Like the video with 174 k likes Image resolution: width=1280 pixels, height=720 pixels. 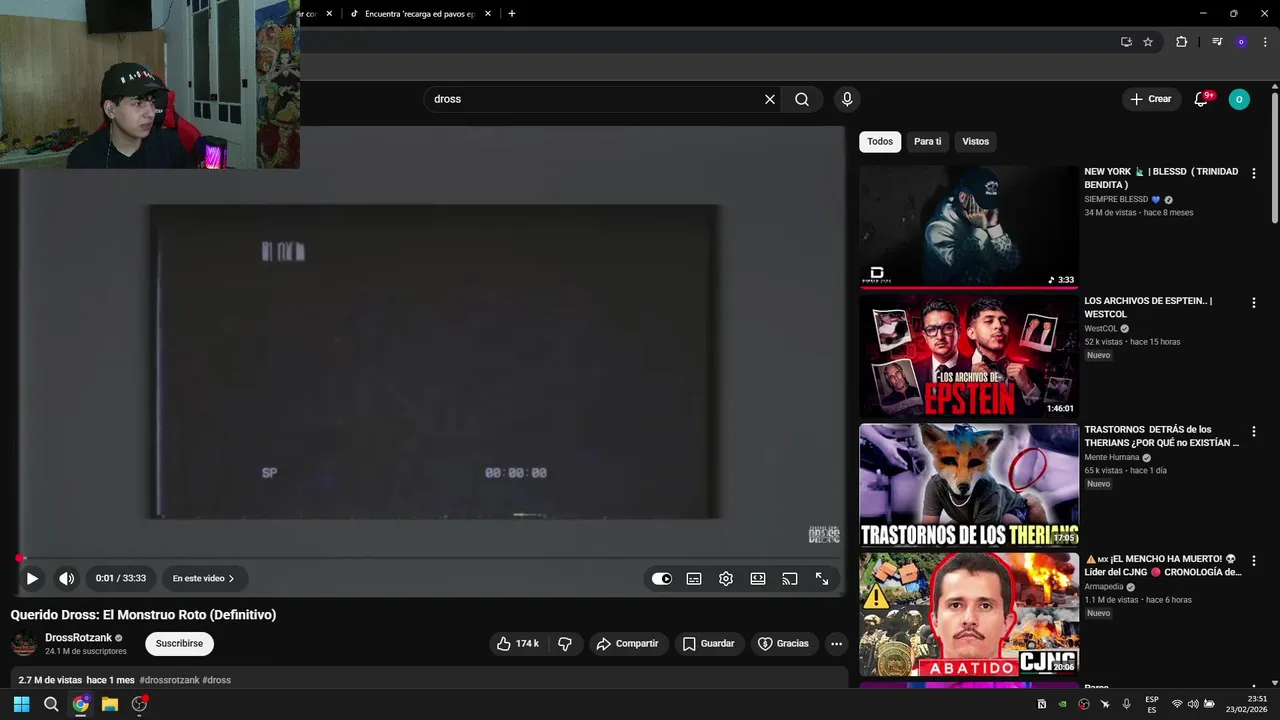[518, 644]
